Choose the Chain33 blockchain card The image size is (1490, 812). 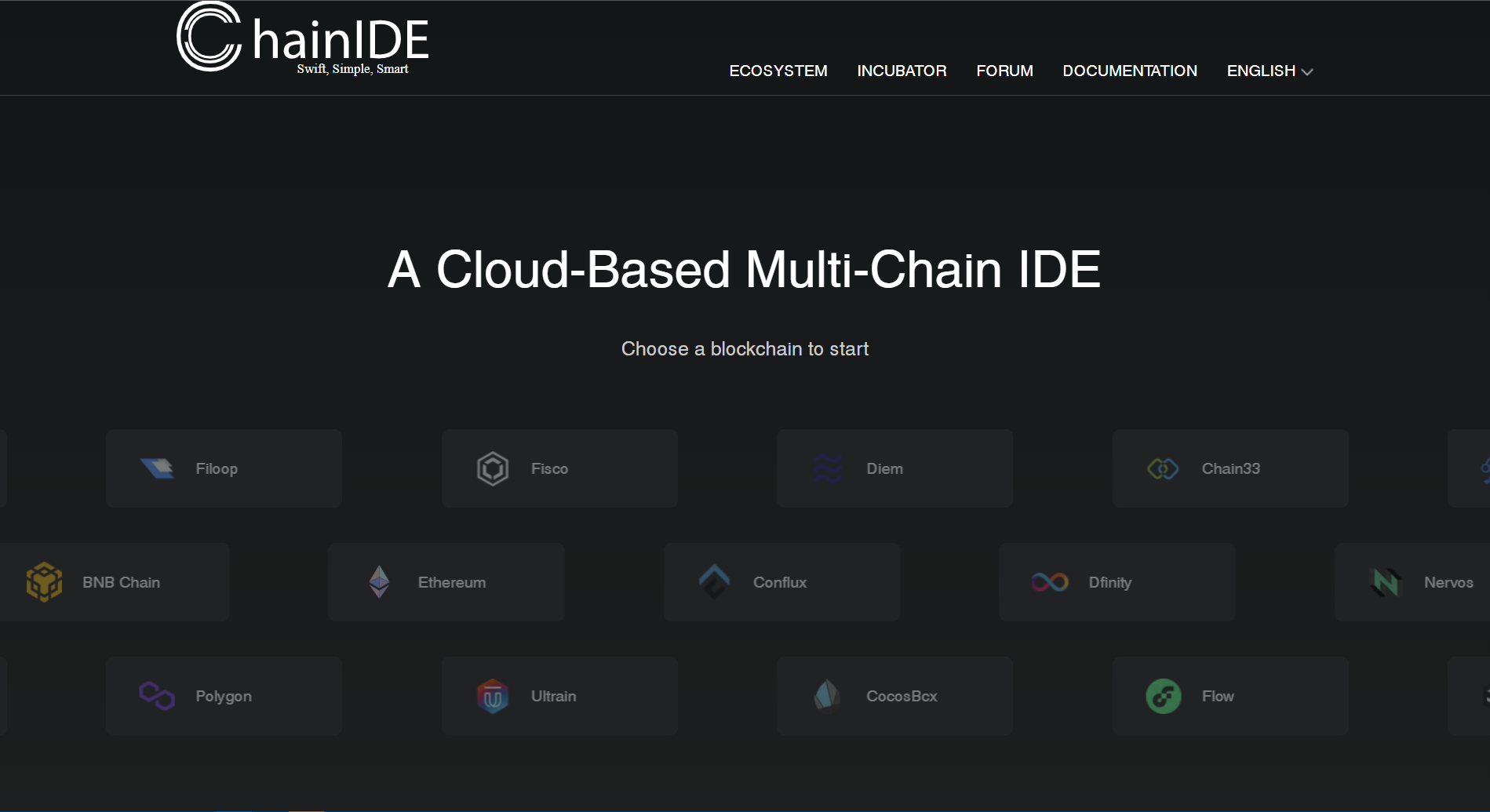tap(1230, 468)
